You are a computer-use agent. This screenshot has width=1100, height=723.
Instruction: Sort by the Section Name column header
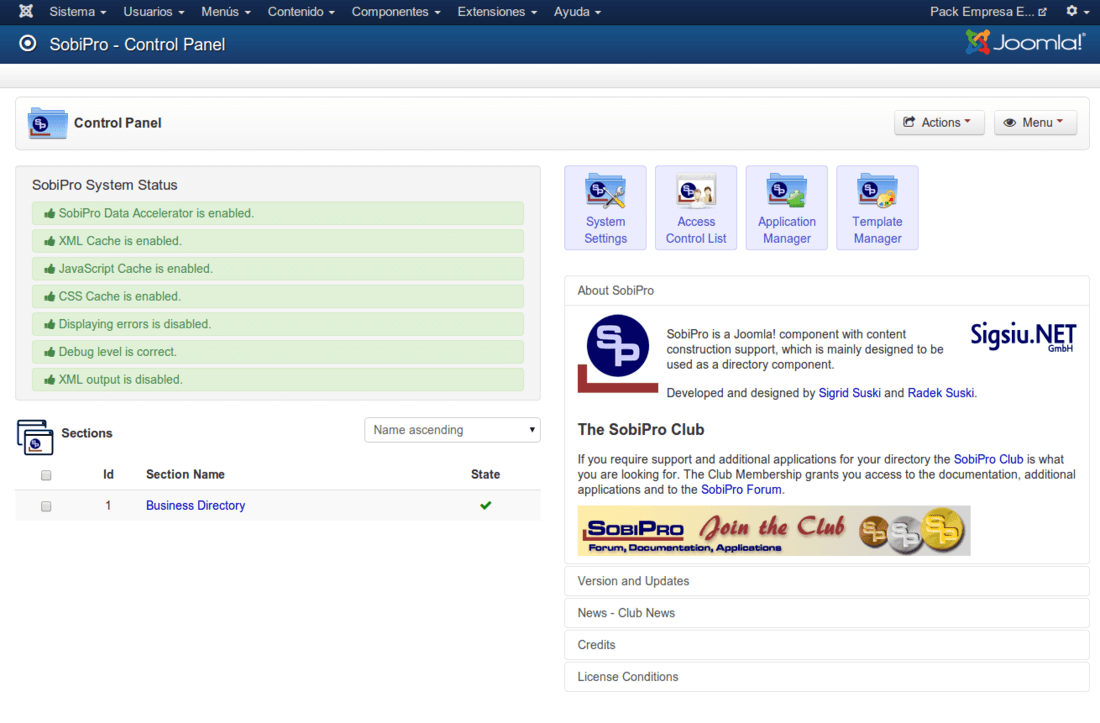pos(185,475)
